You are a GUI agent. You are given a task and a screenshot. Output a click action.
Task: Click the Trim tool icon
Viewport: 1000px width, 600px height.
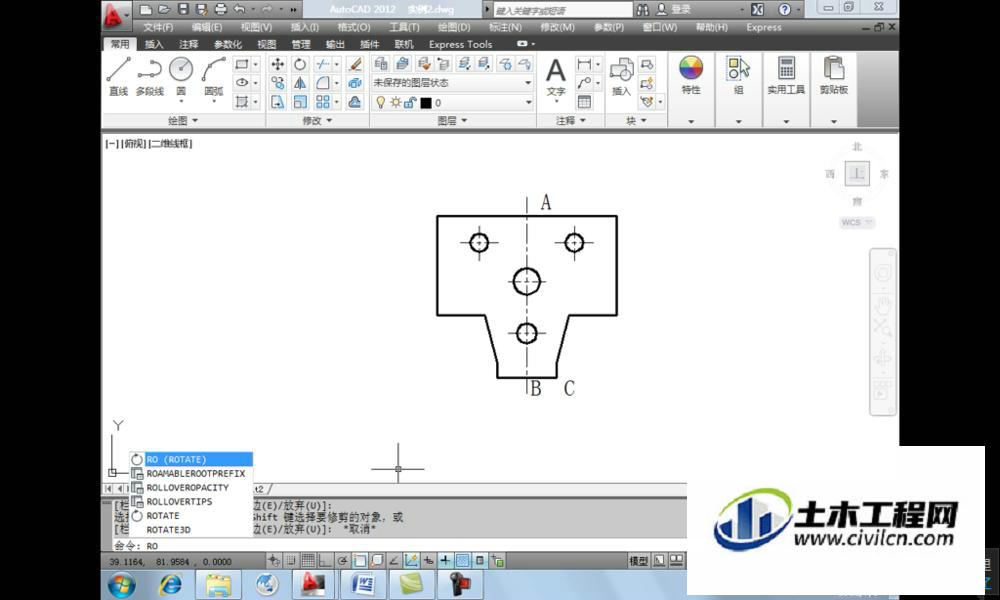pyautogui.click(x=322, y=64)
